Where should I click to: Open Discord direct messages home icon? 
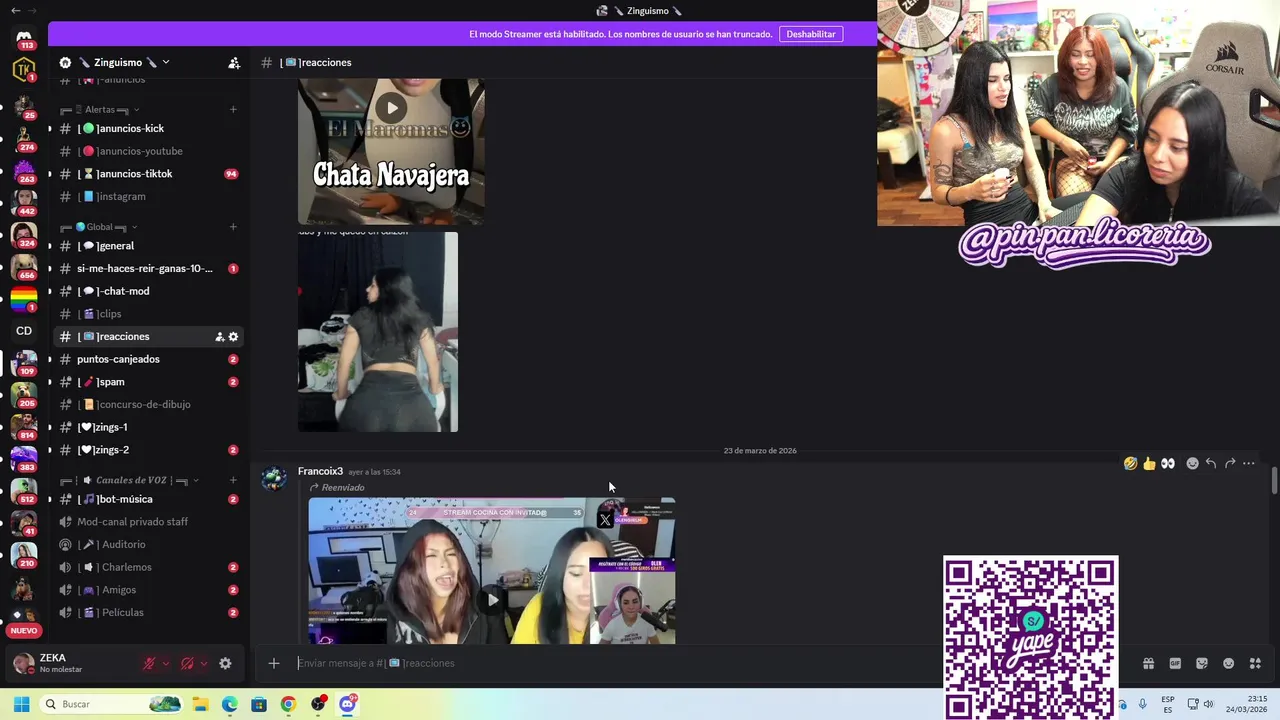click(24, 37)
